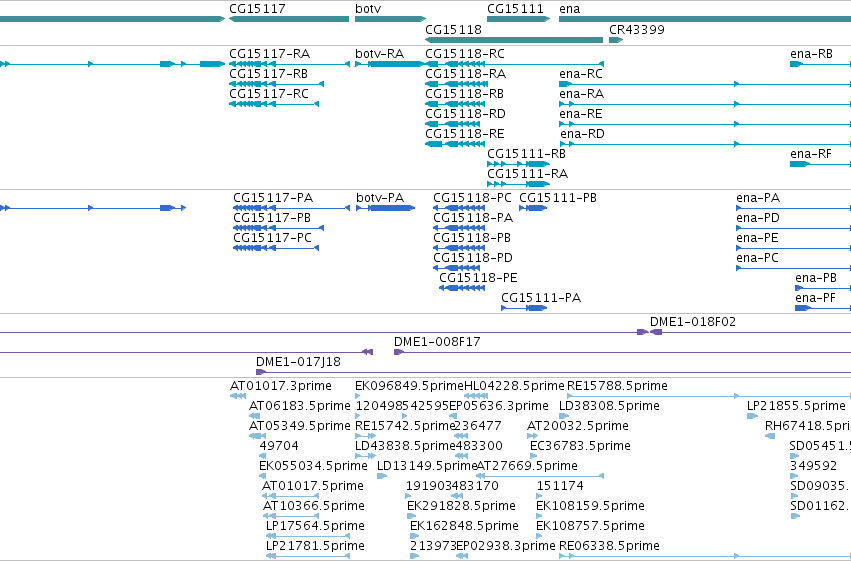Click the ena-RE transcript label
This screenshot has height=561, width=851.
click(581, 114)
